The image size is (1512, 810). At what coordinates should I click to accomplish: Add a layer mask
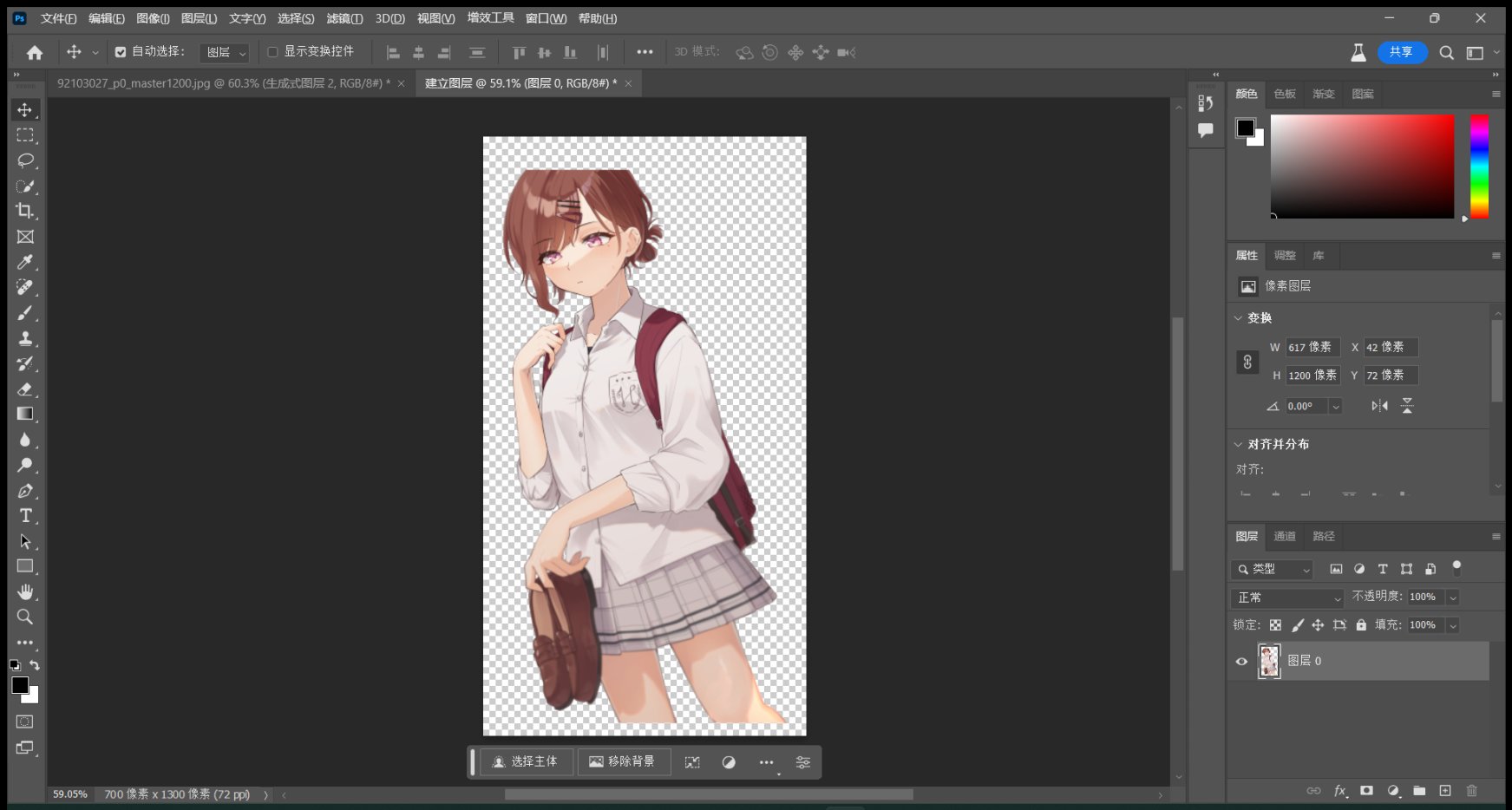click(1366, 790)
